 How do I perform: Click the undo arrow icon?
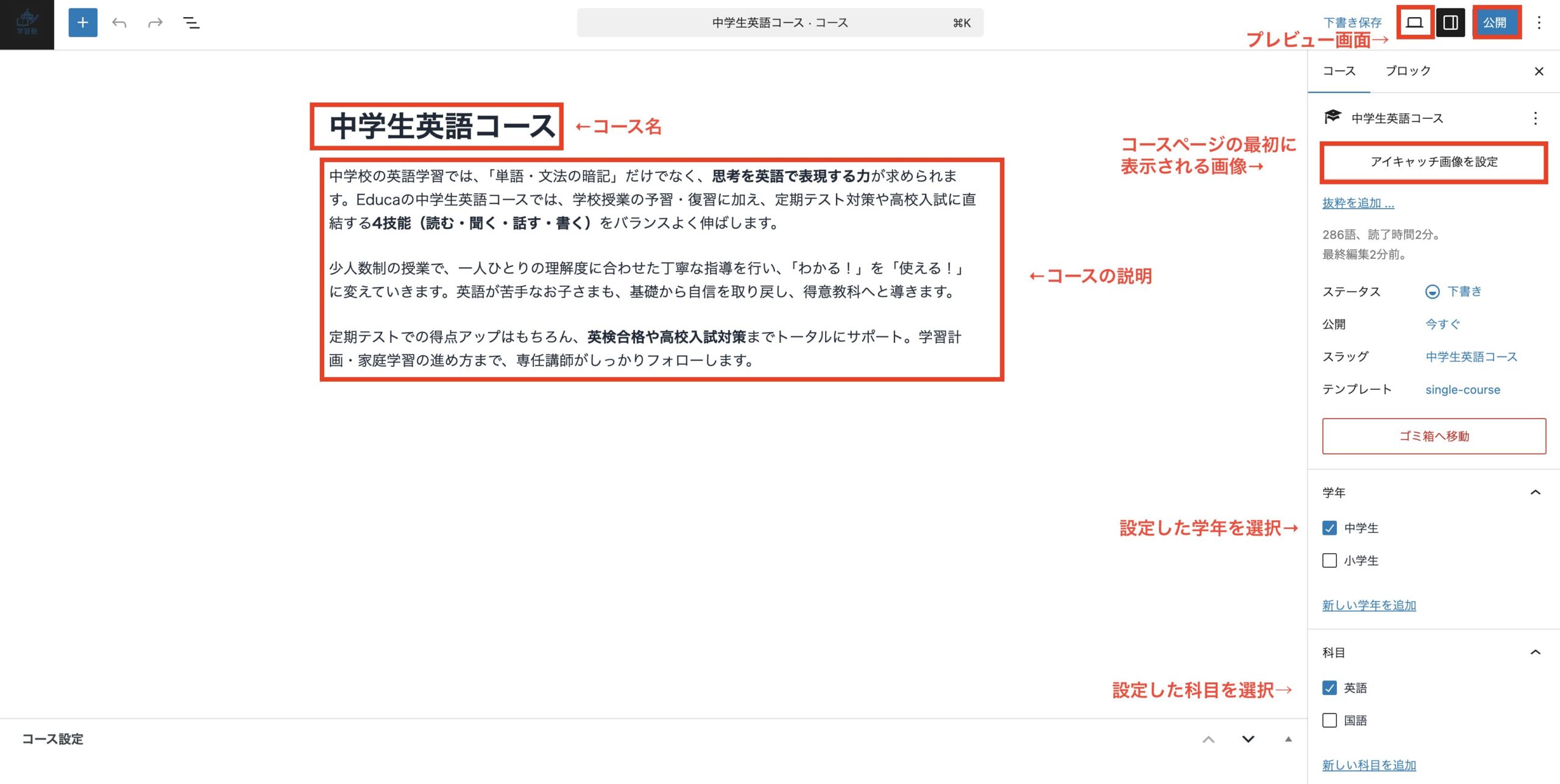[119, 23]
